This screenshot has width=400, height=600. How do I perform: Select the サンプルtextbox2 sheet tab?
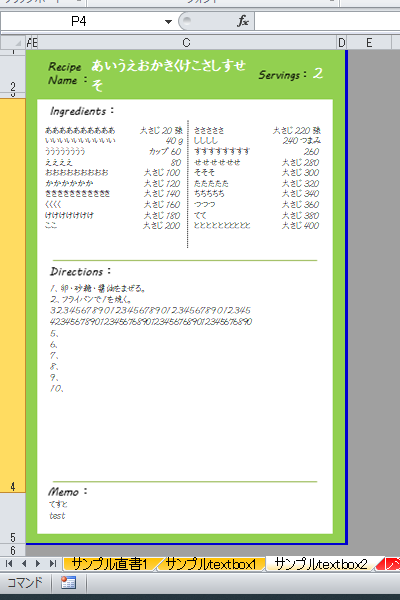[x=321, y=564]
